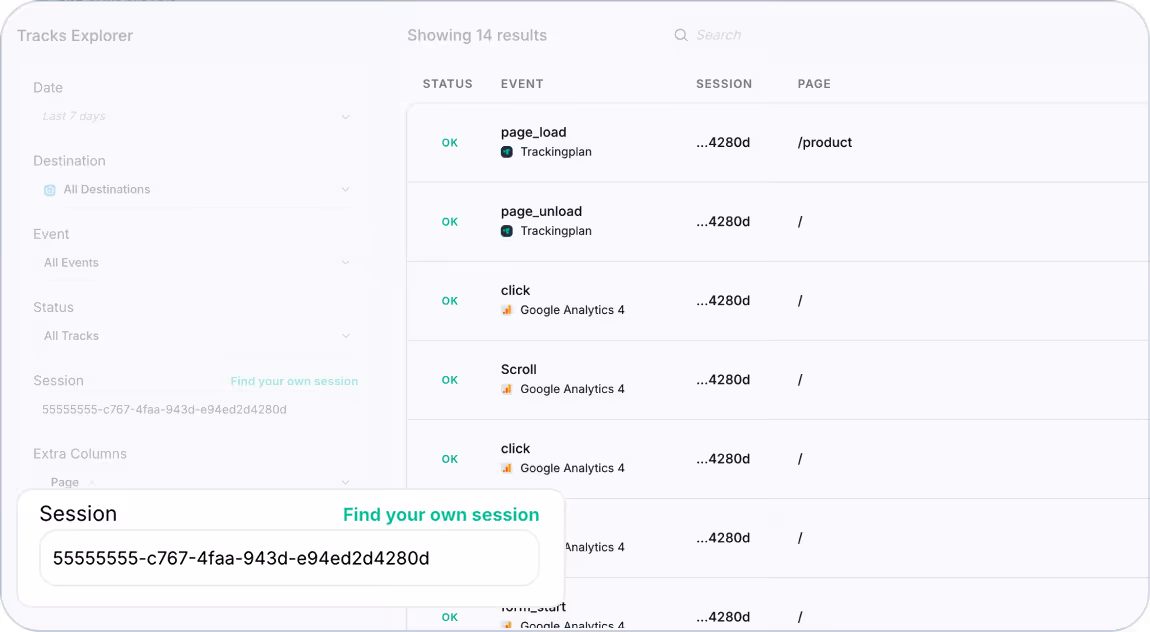Viewport: 1150px width, 632px height.
Task: Open the page_load event row
Action: (x=778, y=142)
